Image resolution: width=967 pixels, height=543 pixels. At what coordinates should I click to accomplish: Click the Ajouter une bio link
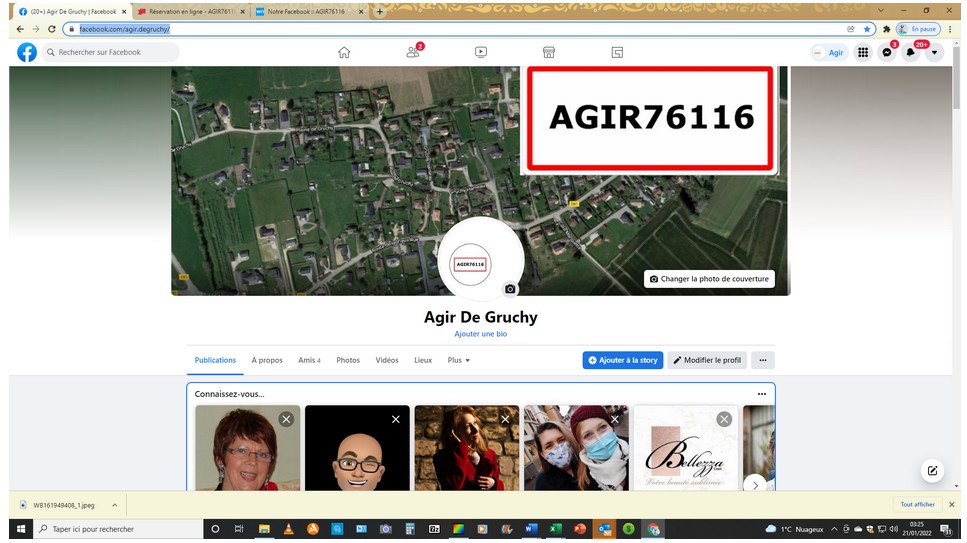point(480,334)
